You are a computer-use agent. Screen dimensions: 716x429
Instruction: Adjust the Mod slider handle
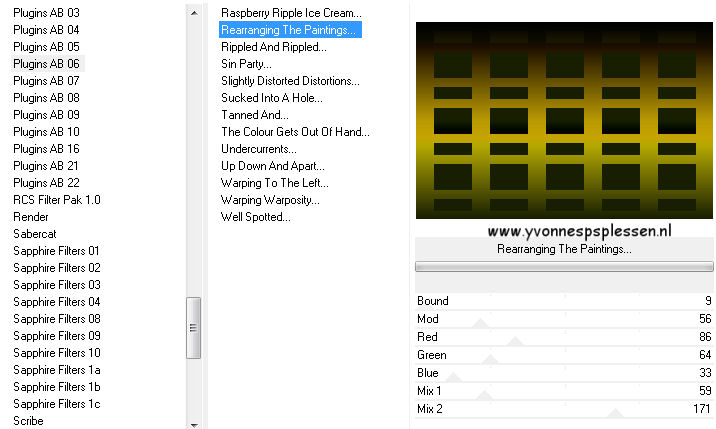click(480, 324)
